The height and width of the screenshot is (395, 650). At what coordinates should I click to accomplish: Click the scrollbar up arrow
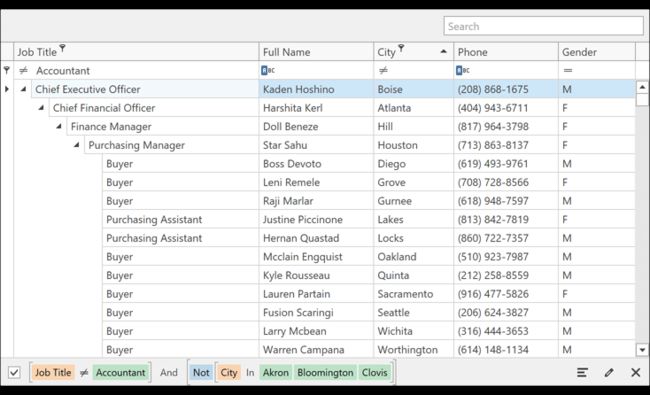[x=642, y=87]
